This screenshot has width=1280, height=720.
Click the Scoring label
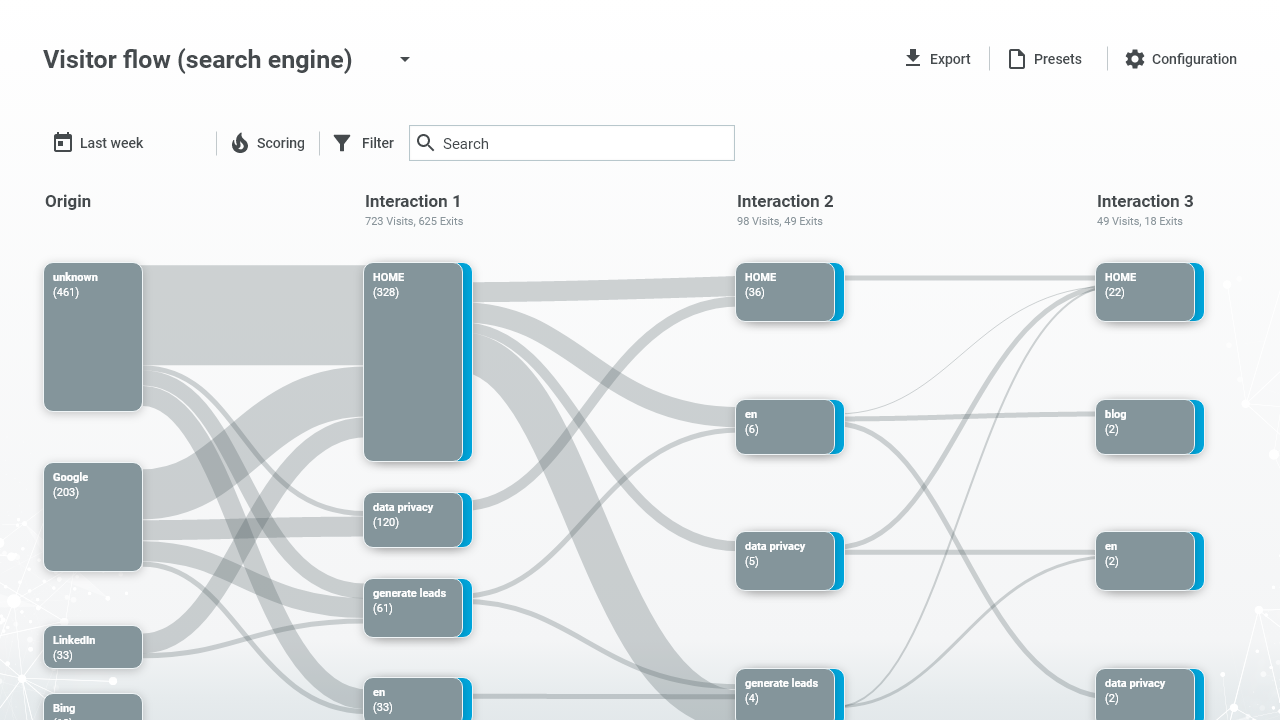[x=281, y=143]
